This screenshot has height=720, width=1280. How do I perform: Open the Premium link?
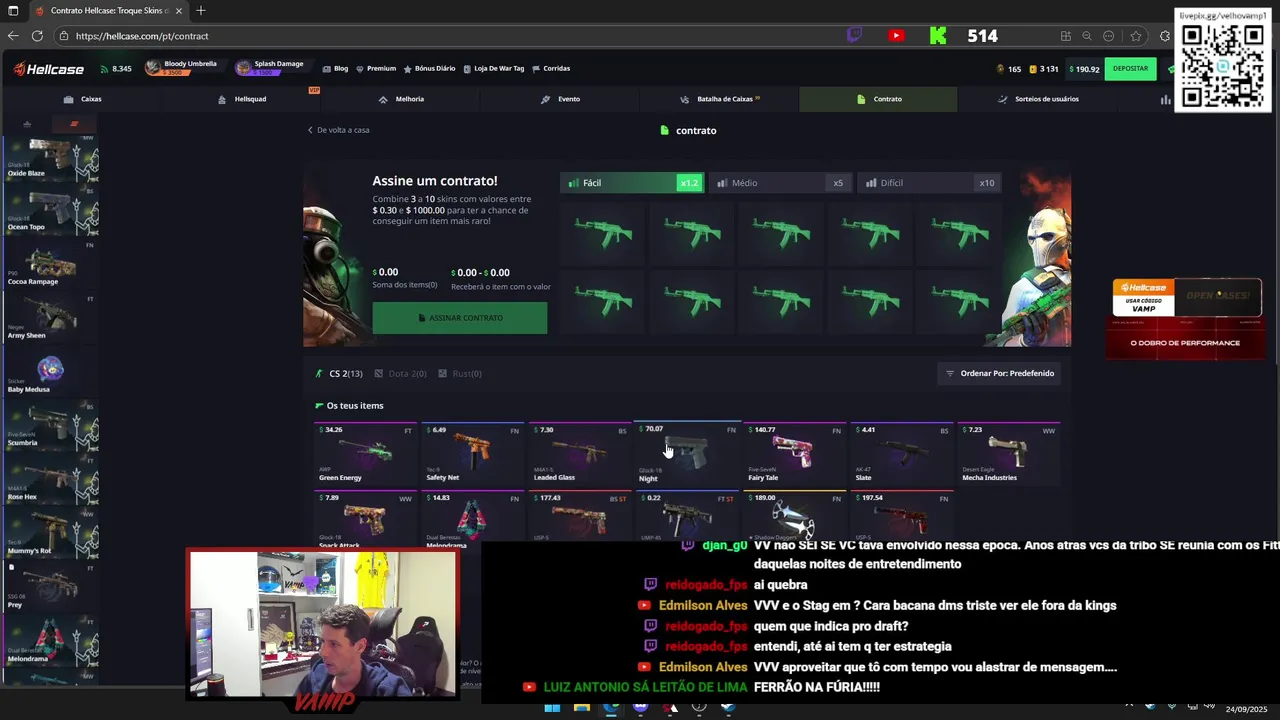(x=376, y=69)
